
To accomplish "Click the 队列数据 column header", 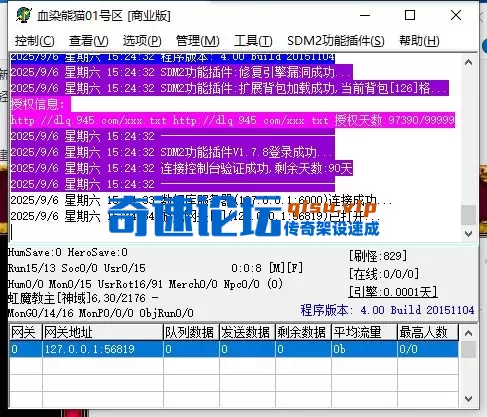I will point(191,332).
